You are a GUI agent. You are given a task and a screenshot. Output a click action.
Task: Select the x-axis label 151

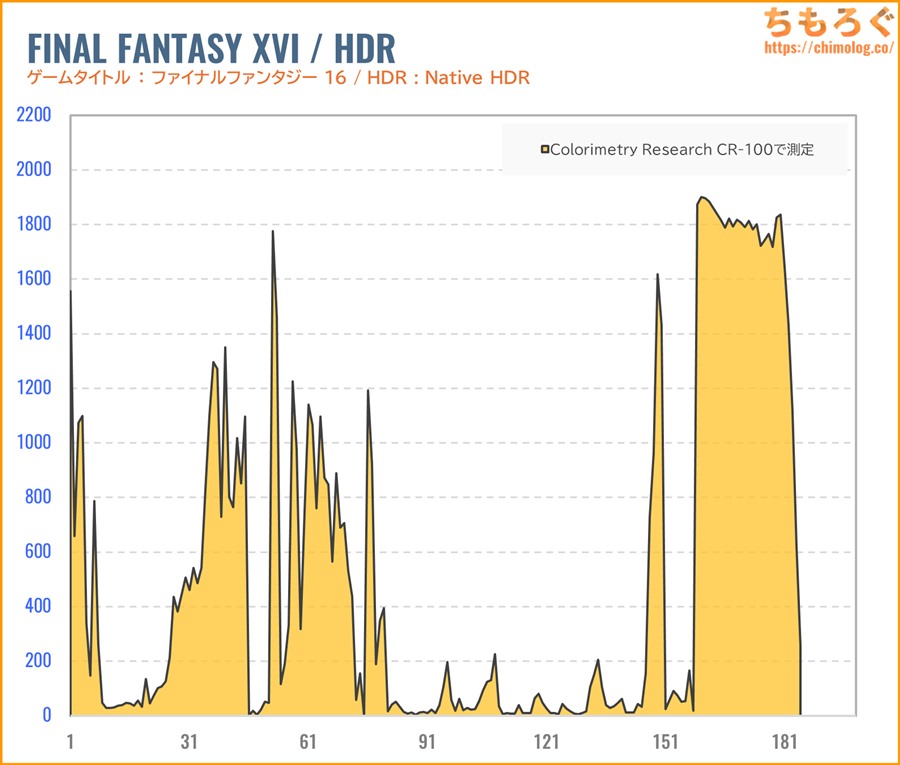665,741
